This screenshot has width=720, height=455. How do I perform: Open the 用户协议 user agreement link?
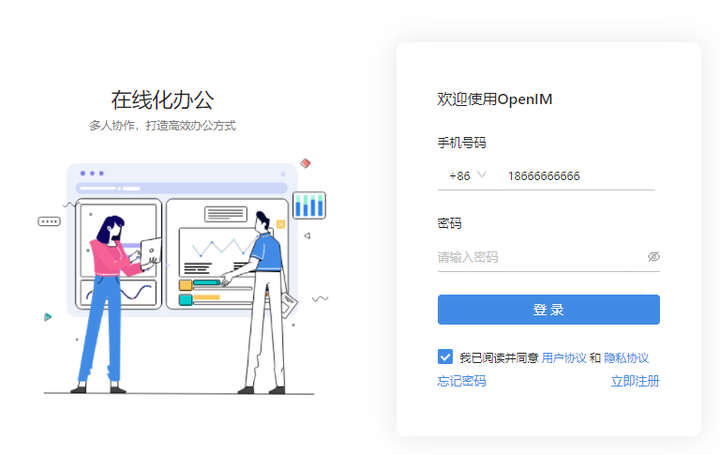click(564, 358)
